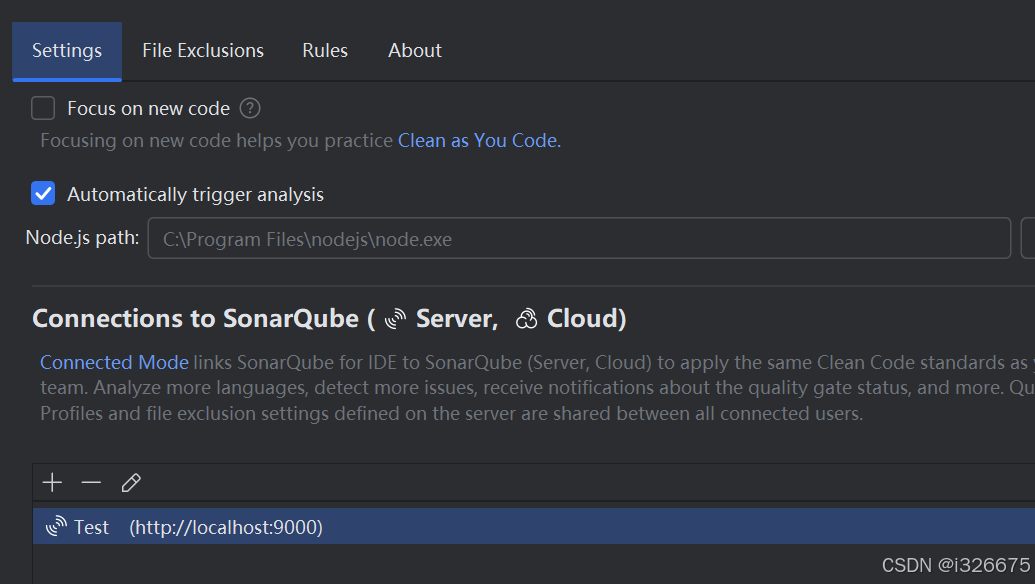
Task: Select the Test localhost:9000 connection row
Action: [x=533, y=527]
